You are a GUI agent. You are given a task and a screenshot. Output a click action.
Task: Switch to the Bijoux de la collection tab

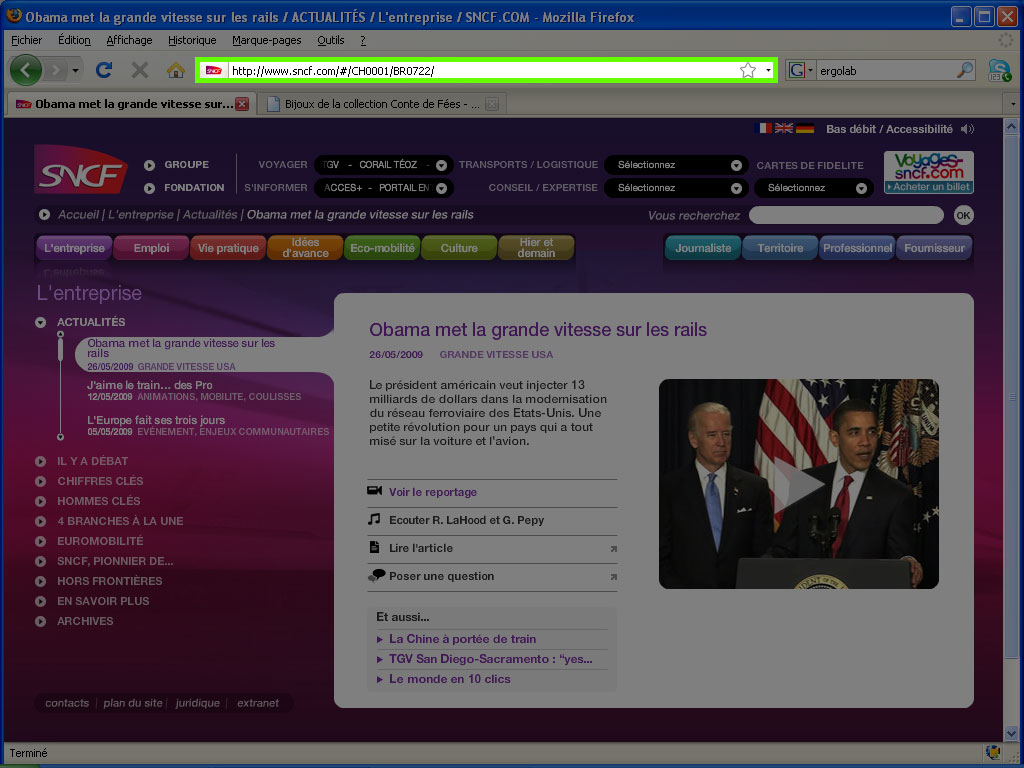click(x=382, y=104)
